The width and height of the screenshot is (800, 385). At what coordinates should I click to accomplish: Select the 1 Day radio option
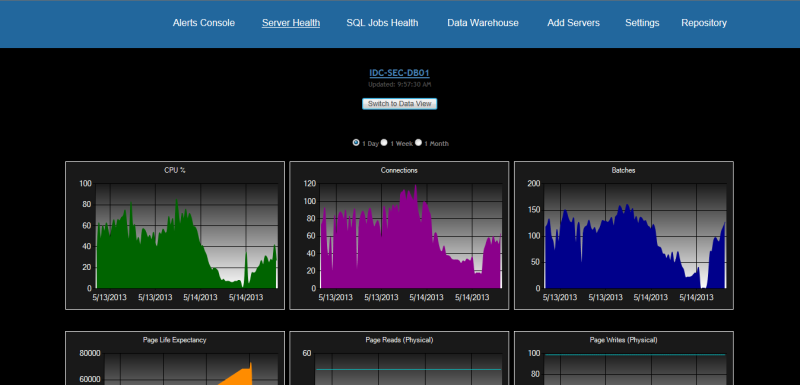tap(356, 143)
